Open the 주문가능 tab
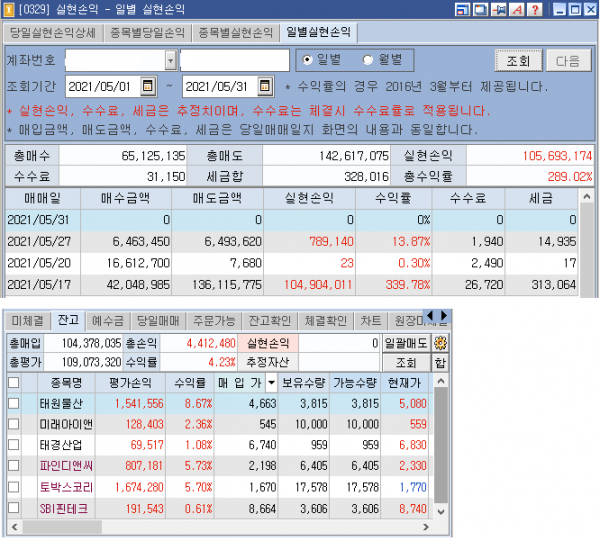Viewport: 600px width, 541px height. 214,321
